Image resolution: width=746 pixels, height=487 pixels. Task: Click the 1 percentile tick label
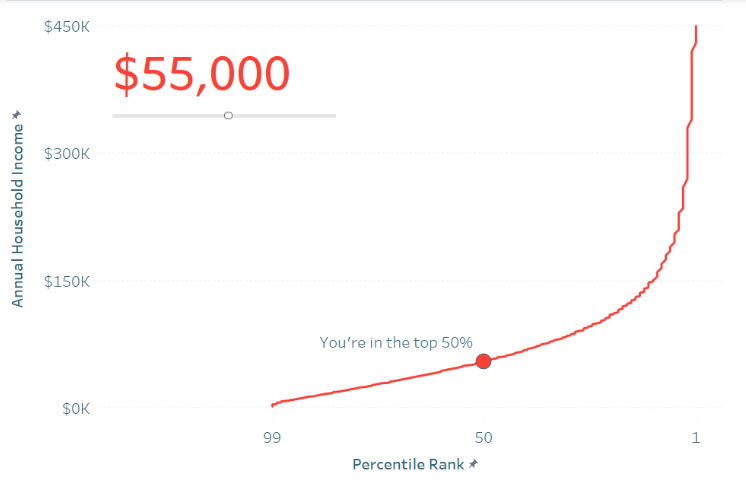click(696, 438)
